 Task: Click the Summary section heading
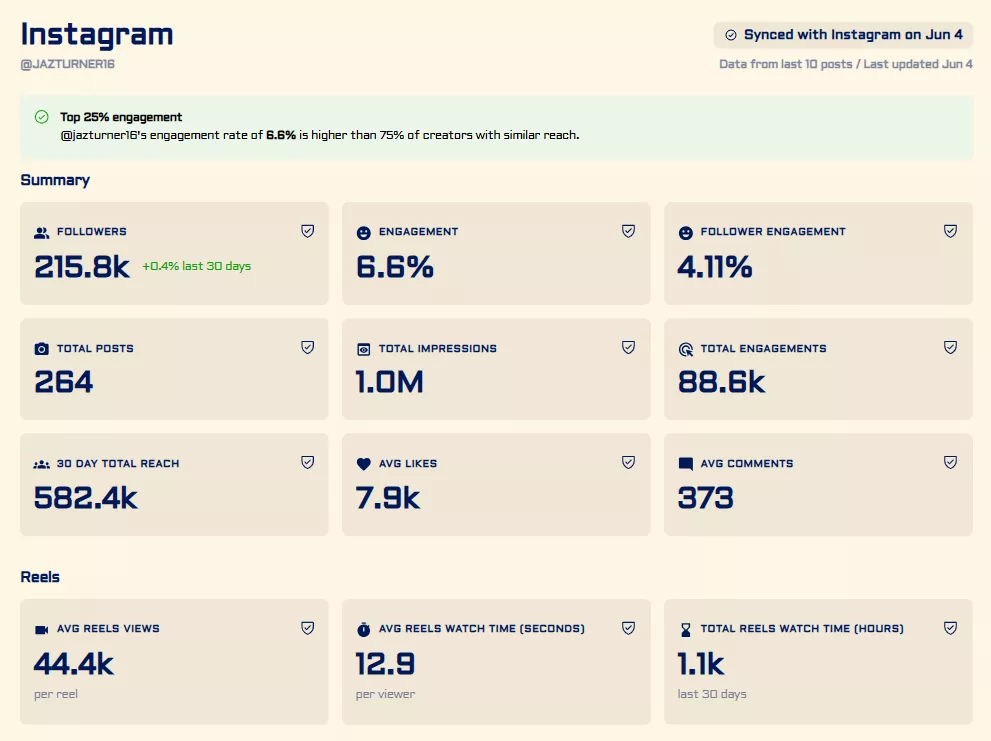55,180
